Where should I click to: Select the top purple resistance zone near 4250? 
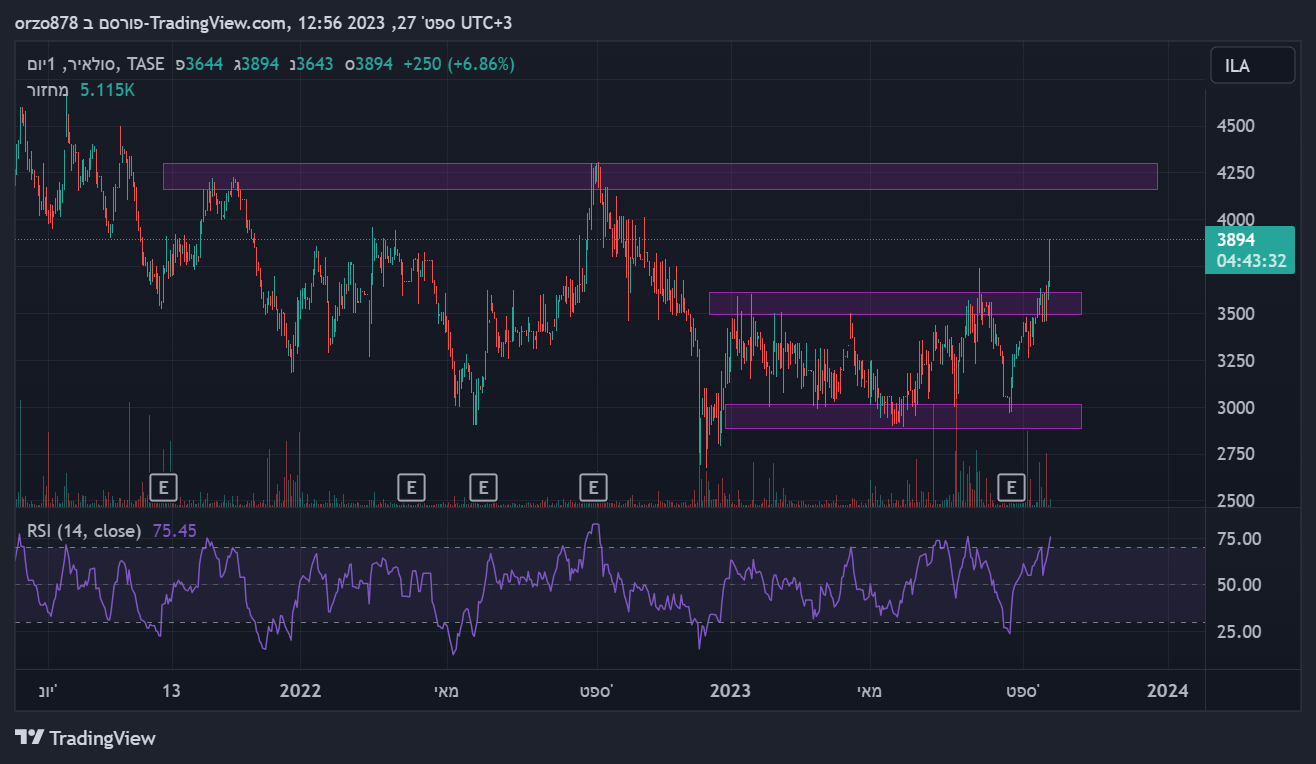coord(660,176)
